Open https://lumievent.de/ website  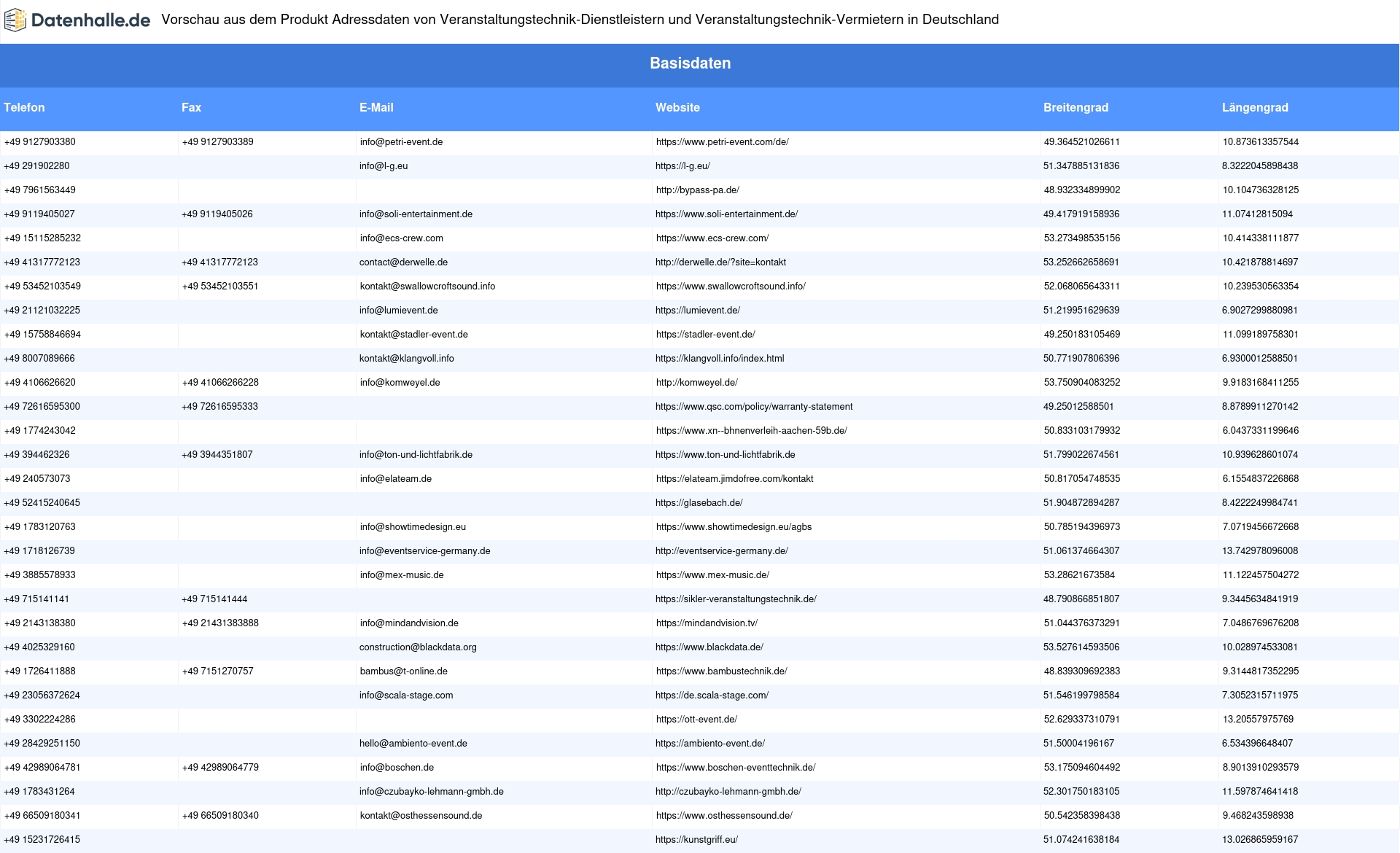point(698,311)
